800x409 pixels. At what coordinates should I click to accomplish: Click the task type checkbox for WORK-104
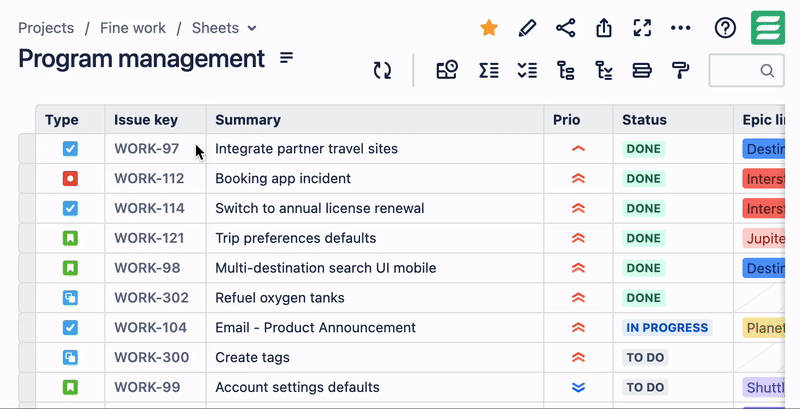[70, 328]
